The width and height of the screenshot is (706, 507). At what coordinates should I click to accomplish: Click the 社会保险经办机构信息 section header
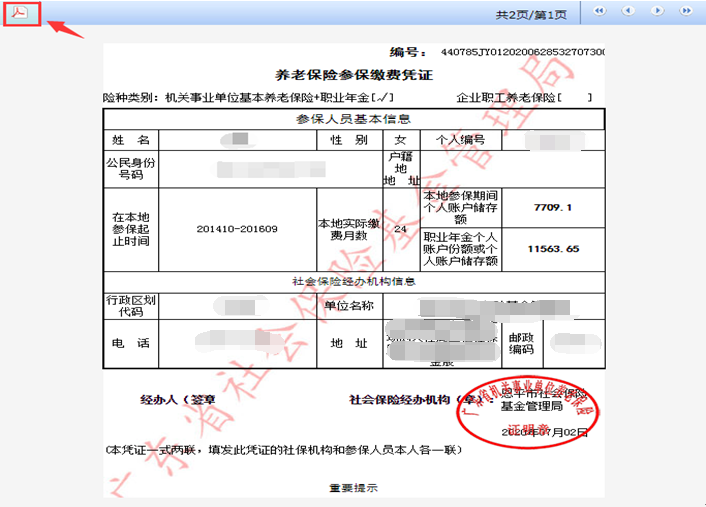click(354, 281)
